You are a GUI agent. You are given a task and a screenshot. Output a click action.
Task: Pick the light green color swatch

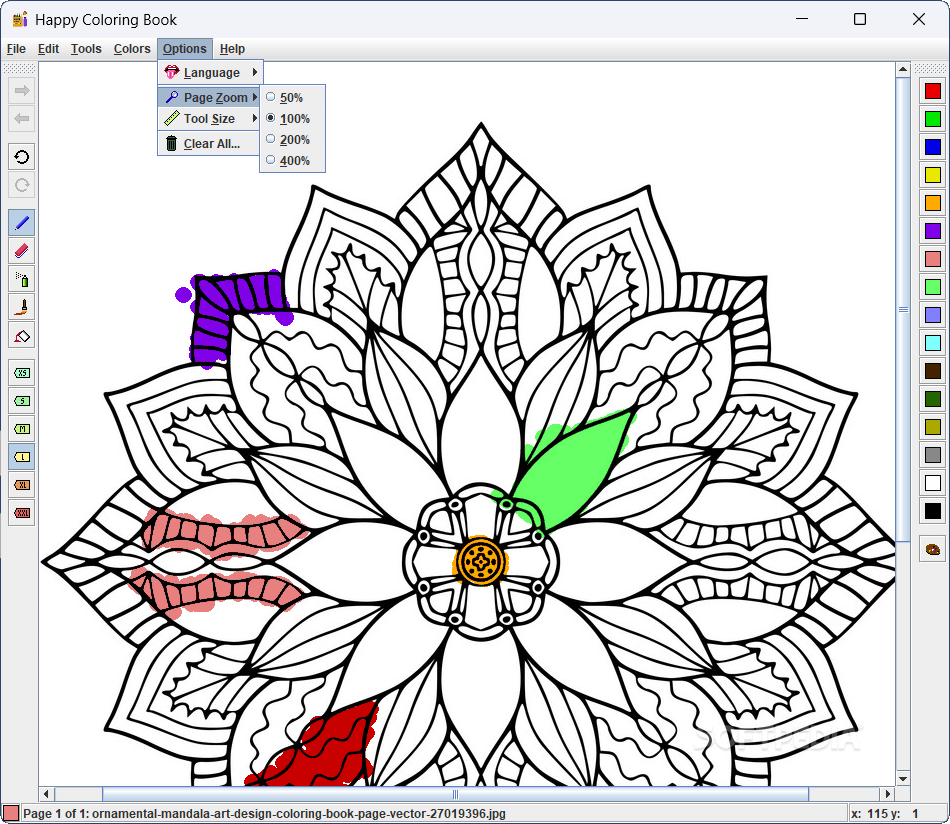(x=932, y=287)
